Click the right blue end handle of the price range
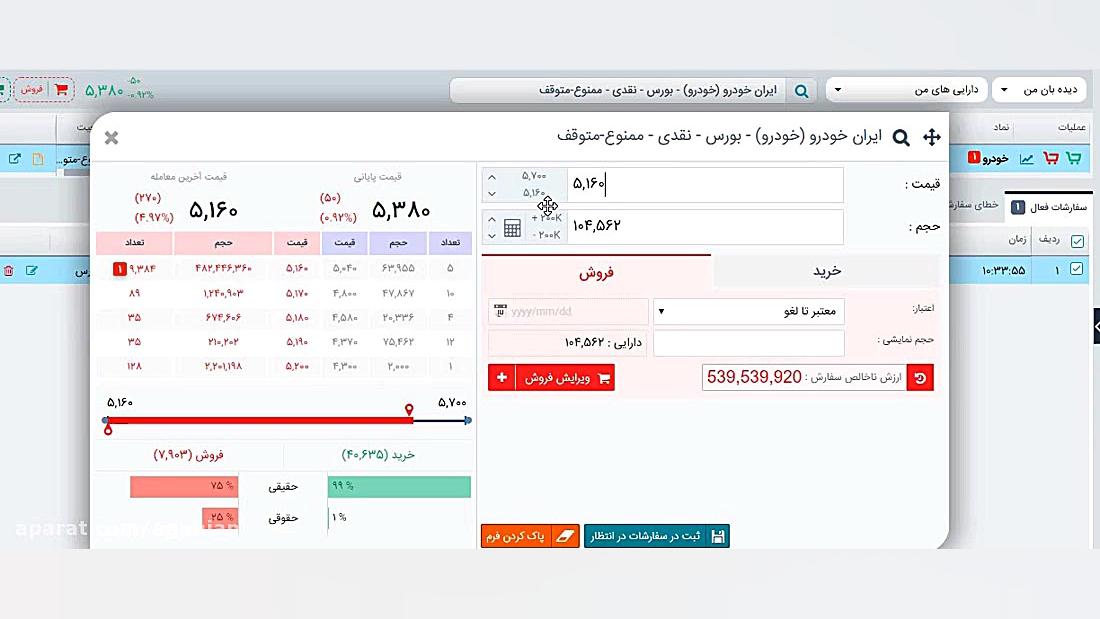The width and height of the screenshot is (1100, 619). click(468, 420)
